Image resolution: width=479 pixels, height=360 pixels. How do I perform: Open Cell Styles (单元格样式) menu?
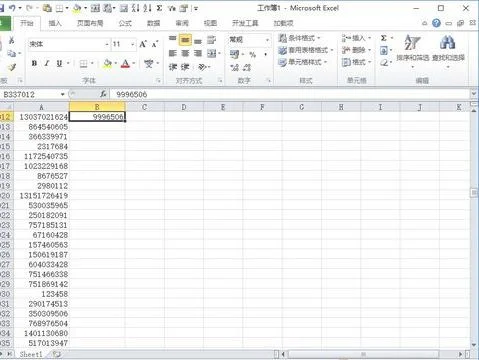pyautogui.click(x=303, y=62)
